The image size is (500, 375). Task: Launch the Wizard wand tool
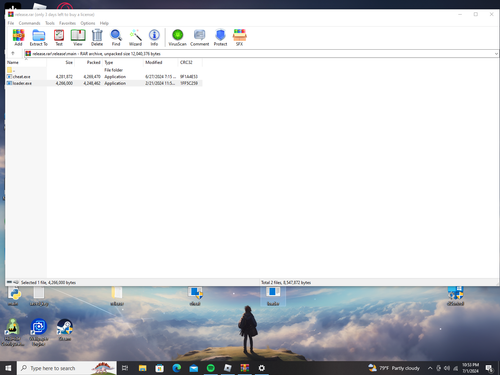click(135, 37)
